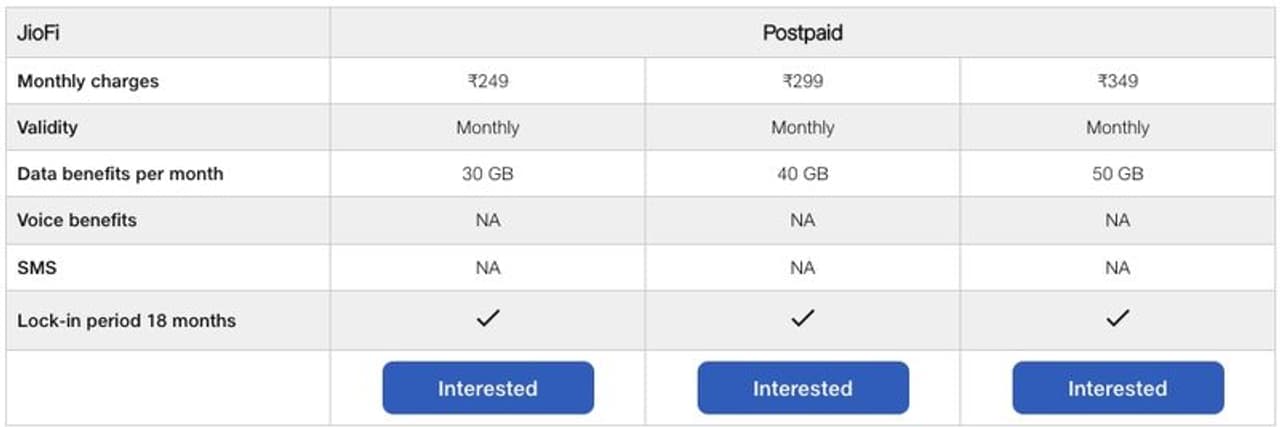This screenshot has width=1280, height=427.
Task: Select the Lock-in period 18 months label
Action: click(x=126, y=321)
